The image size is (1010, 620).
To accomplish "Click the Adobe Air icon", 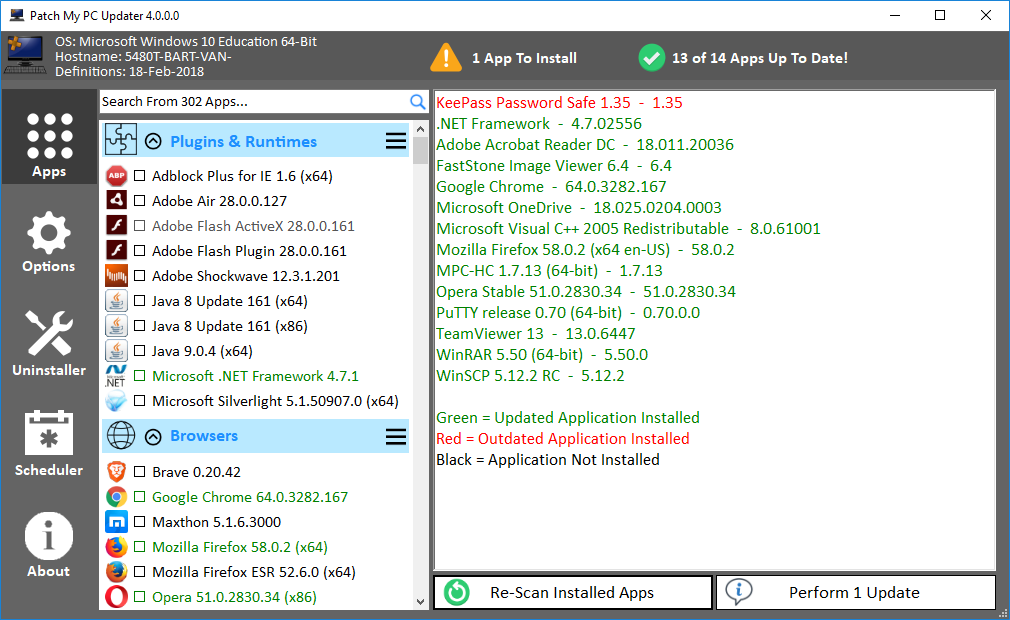I will (x=117, y=200).
